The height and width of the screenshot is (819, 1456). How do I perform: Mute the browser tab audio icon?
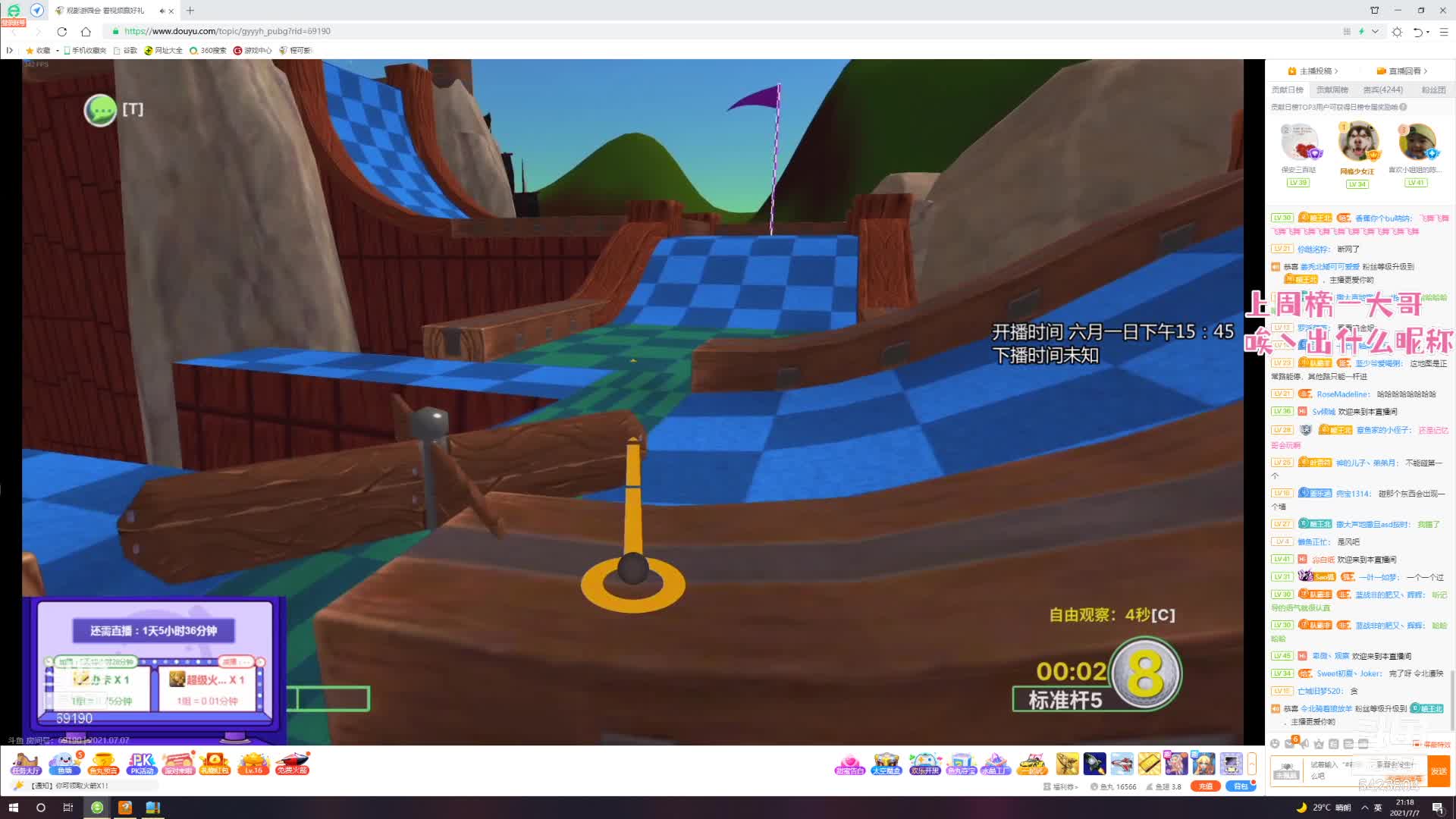pyautogui.click(x=162, y=11)
